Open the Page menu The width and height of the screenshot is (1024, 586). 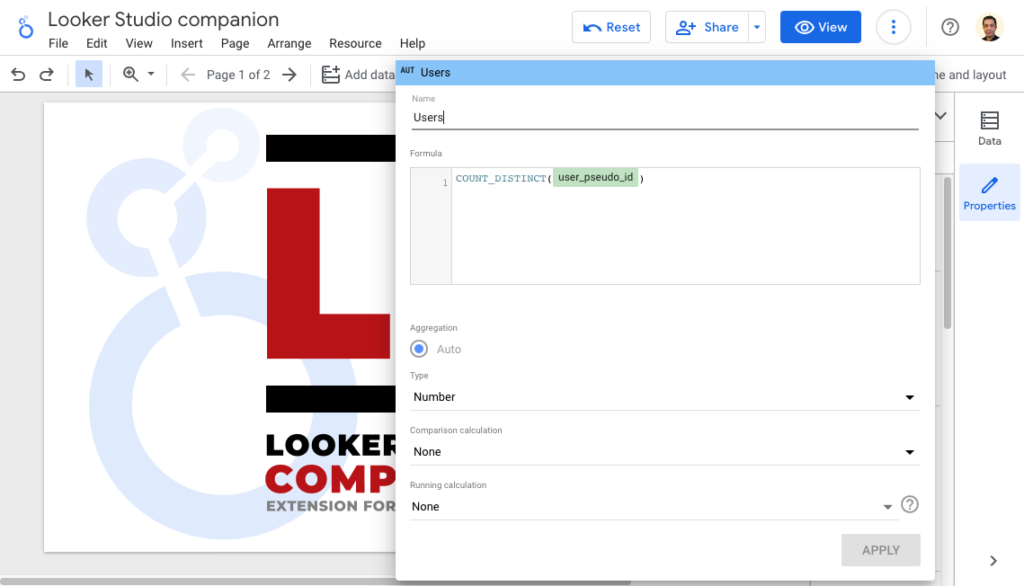(x=235, y=43)
